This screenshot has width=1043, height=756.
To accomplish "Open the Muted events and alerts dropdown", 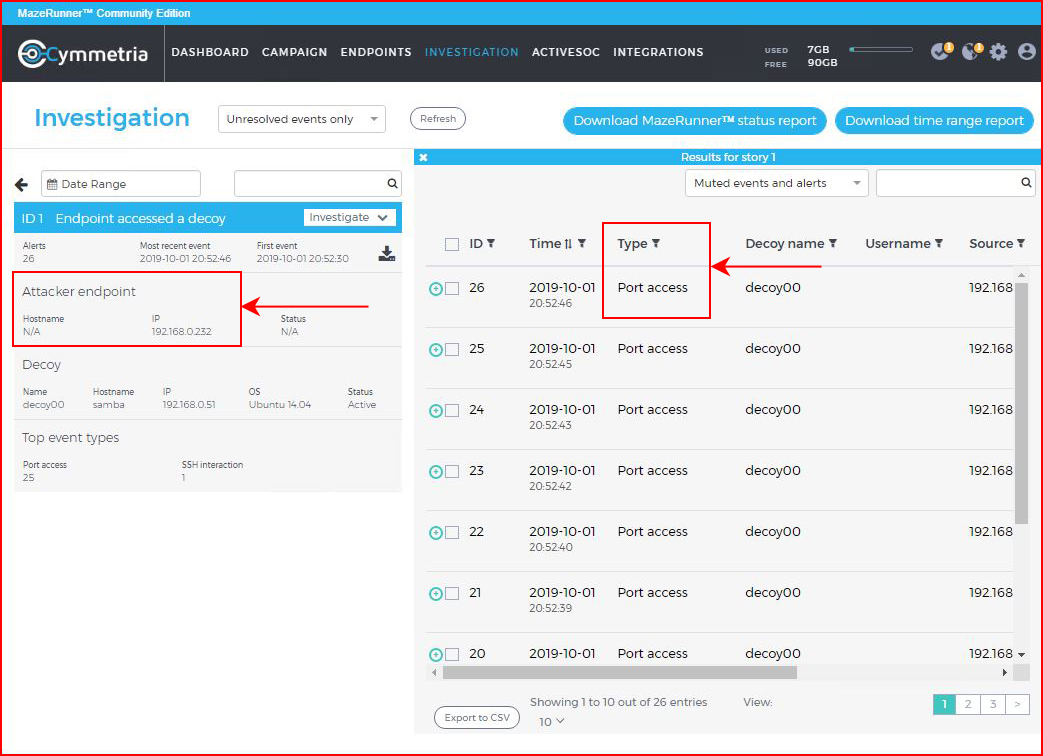I will [776, 183].
